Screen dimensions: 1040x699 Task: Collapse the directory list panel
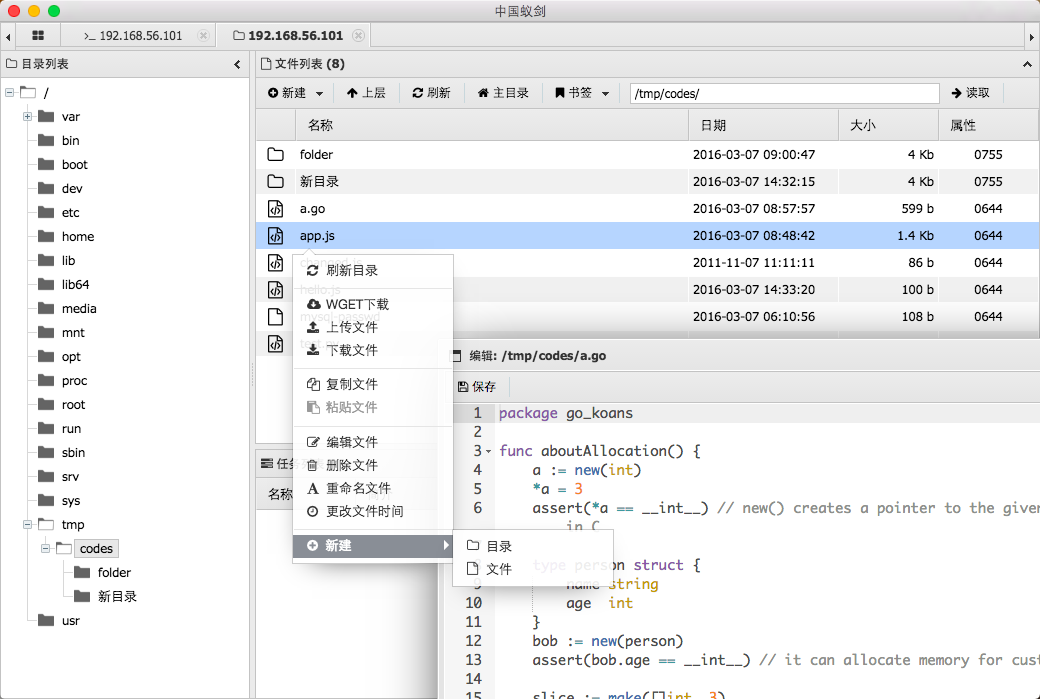(x=237, y=64)
